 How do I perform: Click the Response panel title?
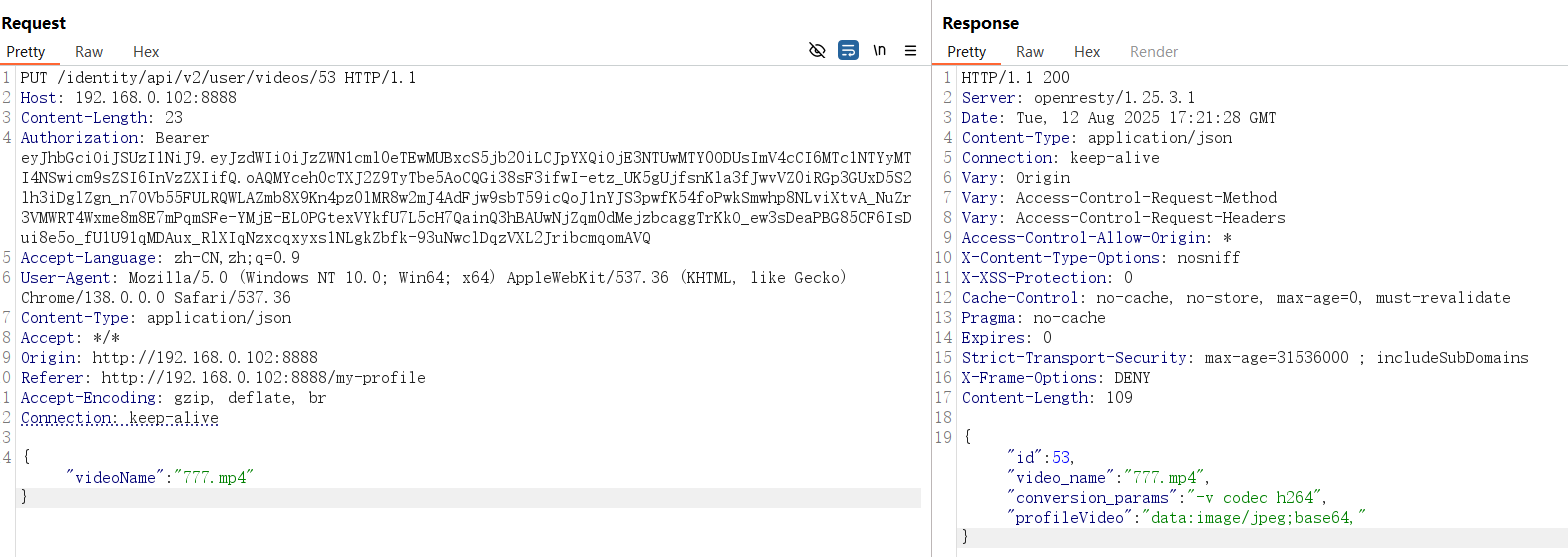[980, 23]
